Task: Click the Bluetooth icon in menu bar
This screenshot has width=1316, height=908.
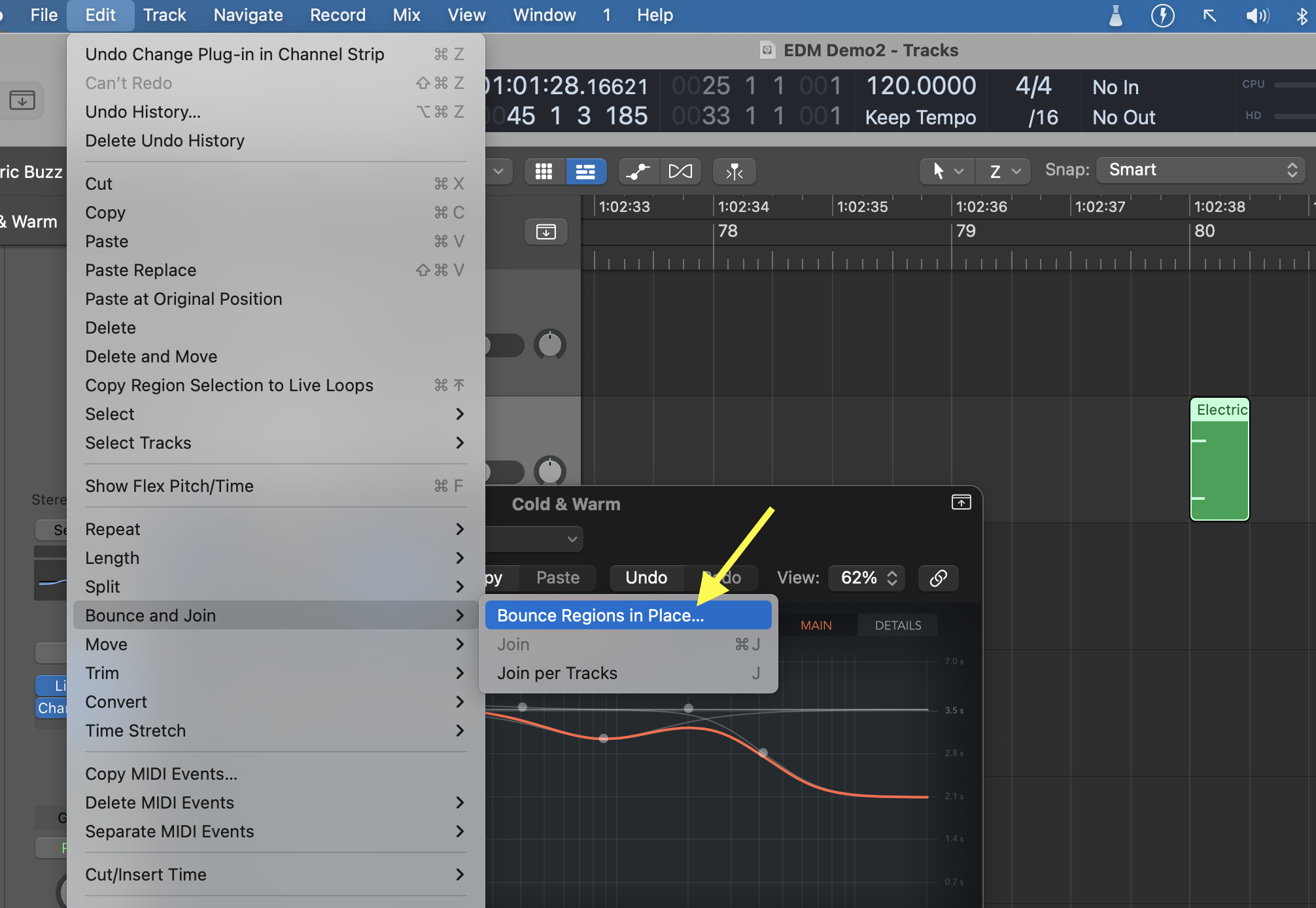Action: point(1302,16)
